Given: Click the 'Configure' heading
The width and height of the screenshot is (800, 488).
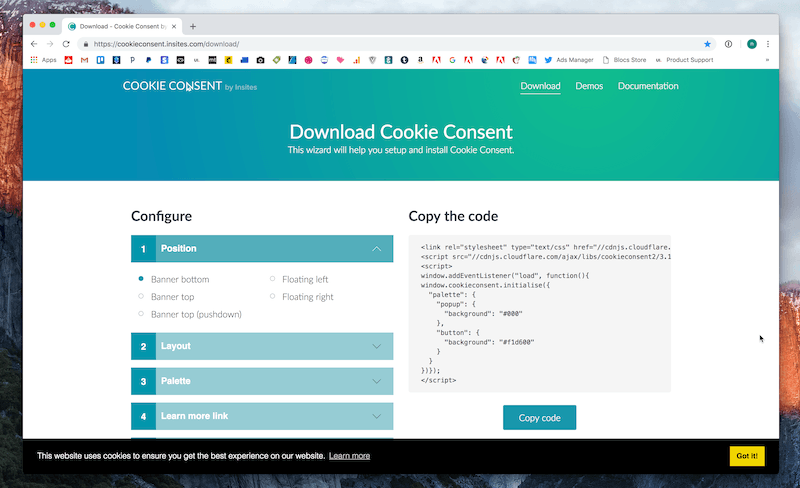Looking at the screenshot, I should pyautogui.click(x=161, y=216).
